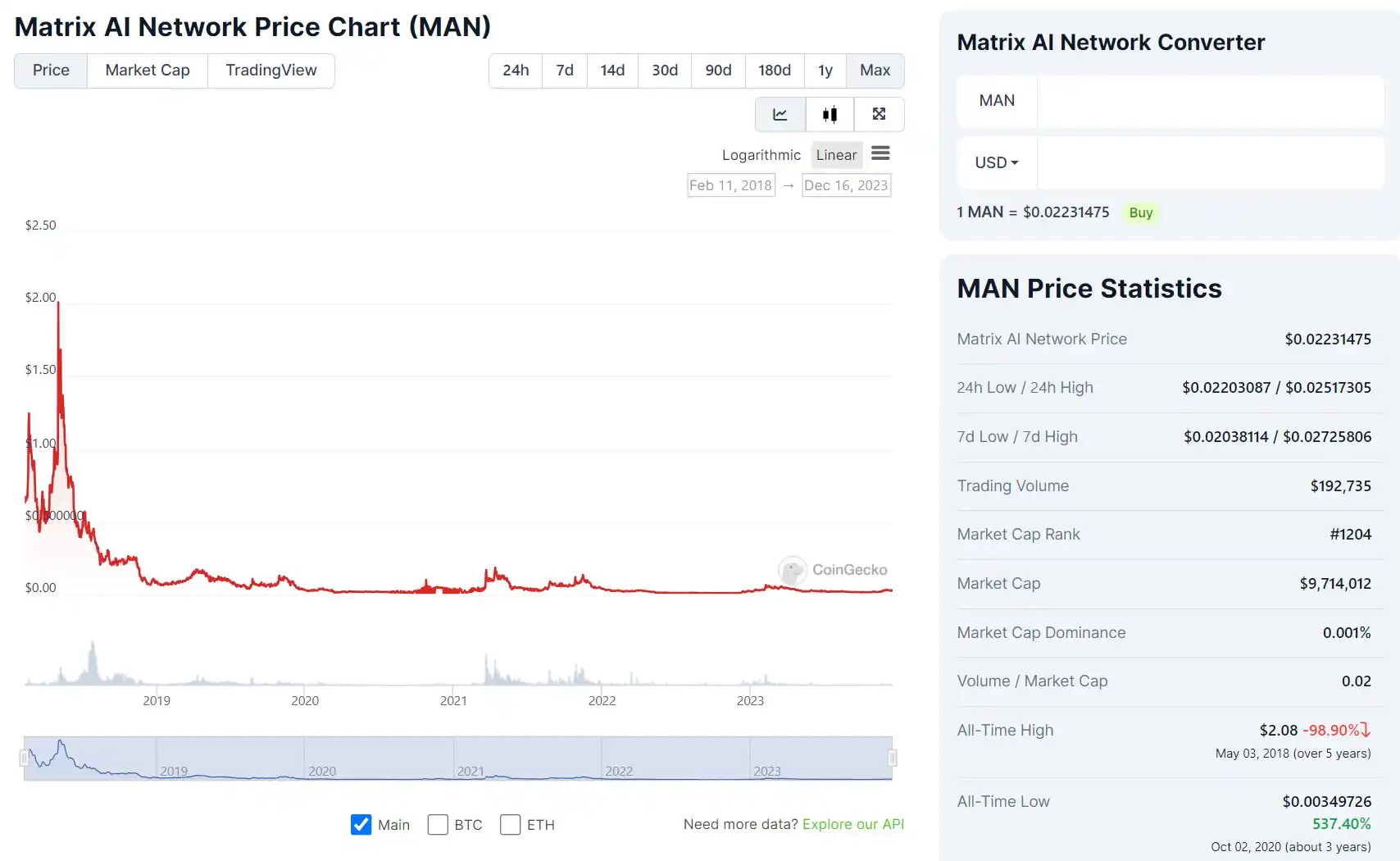Follow the Explore our API link
Viewport: 1400px width, 861px height.
click(852, 824)
